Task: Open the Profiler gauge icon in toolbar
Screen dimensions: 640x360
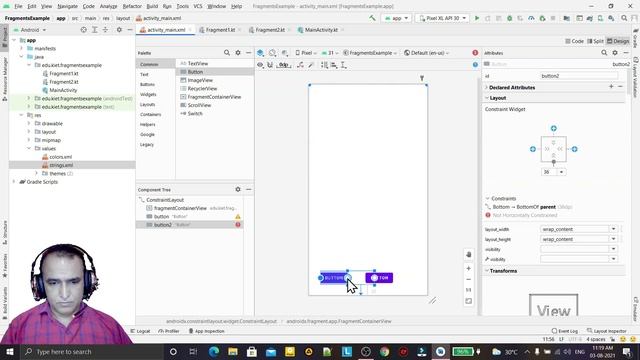Action: point(531,18)
